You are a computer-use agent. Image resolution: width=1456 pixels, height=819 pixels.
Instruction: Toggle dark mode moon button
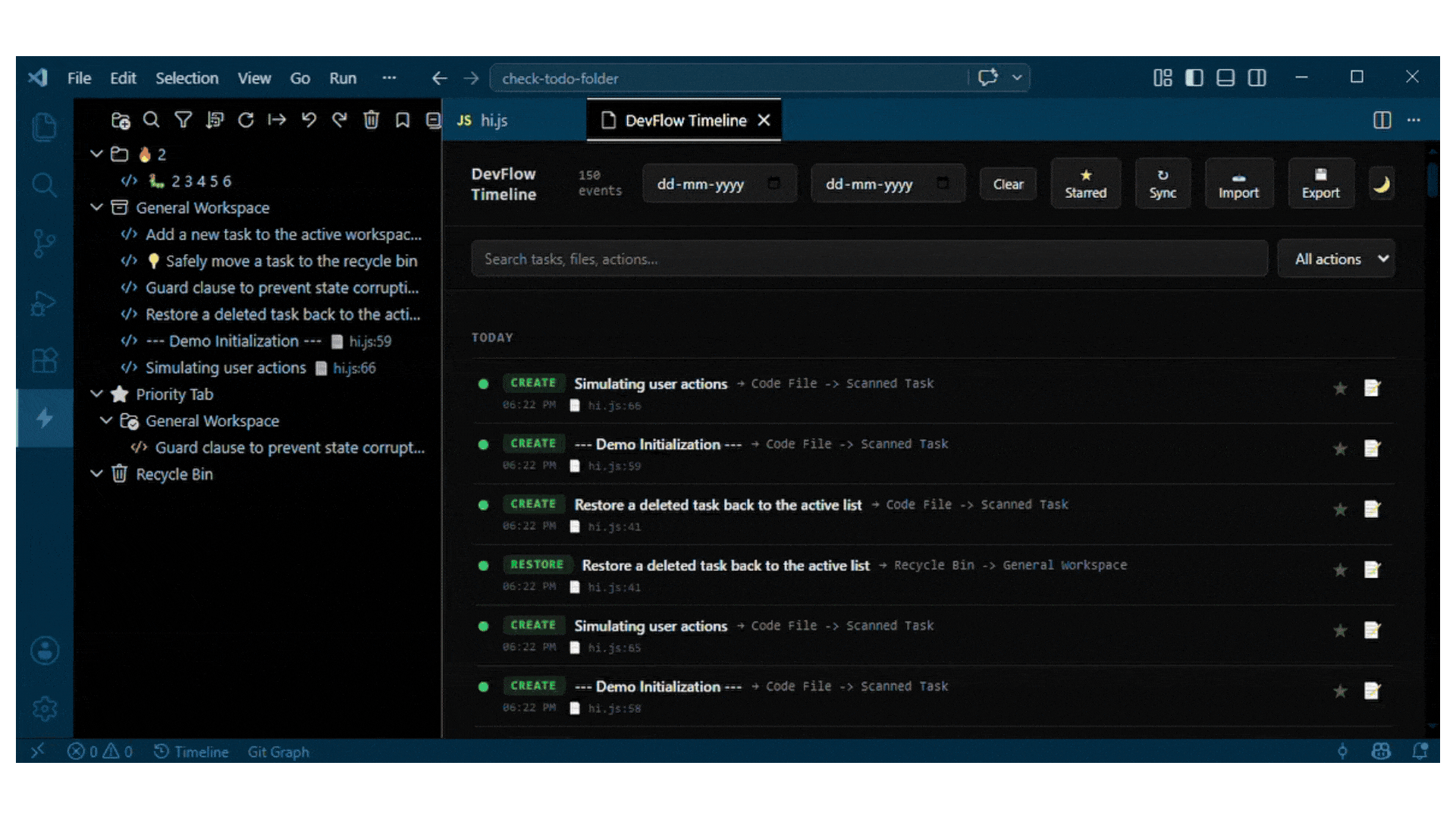coord(1382,184)
